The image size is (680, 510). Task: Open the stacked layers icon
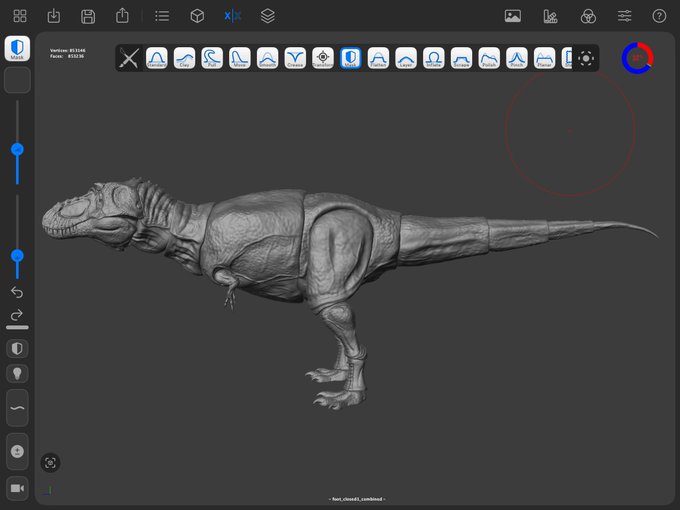(x=268, y=16)
